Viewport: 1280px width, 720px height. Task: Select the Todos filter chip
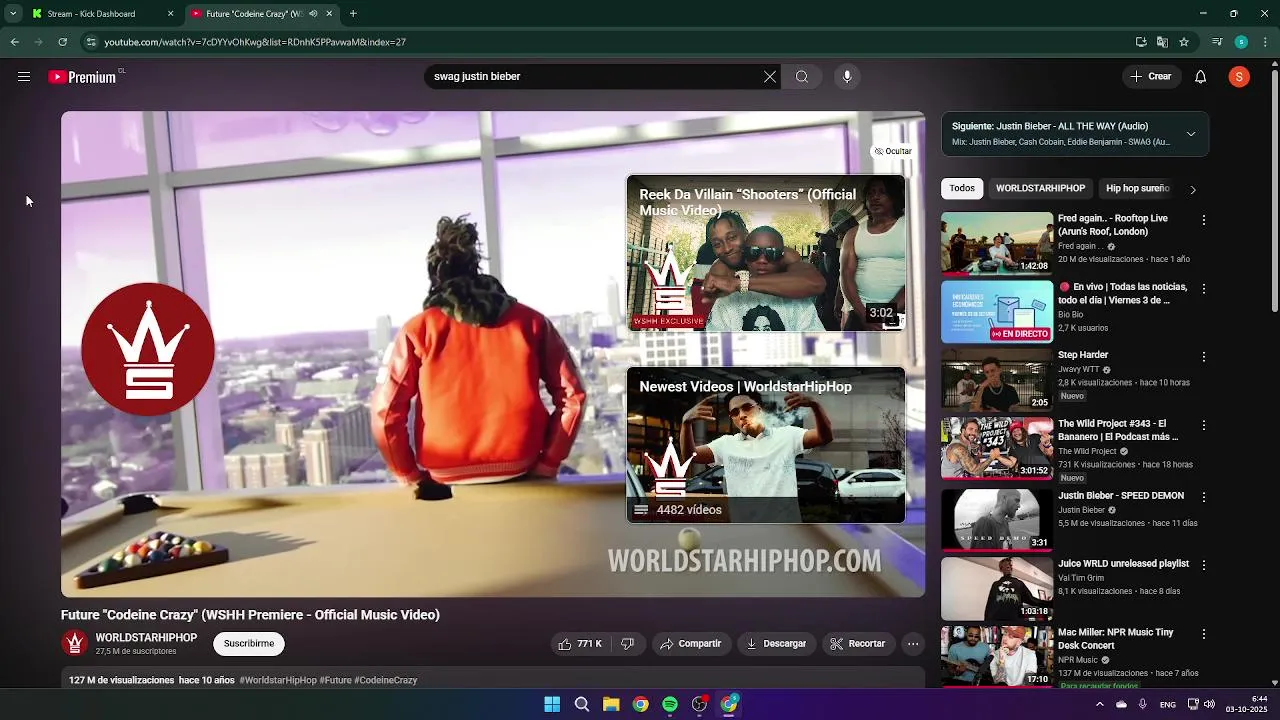coord(962,189)
